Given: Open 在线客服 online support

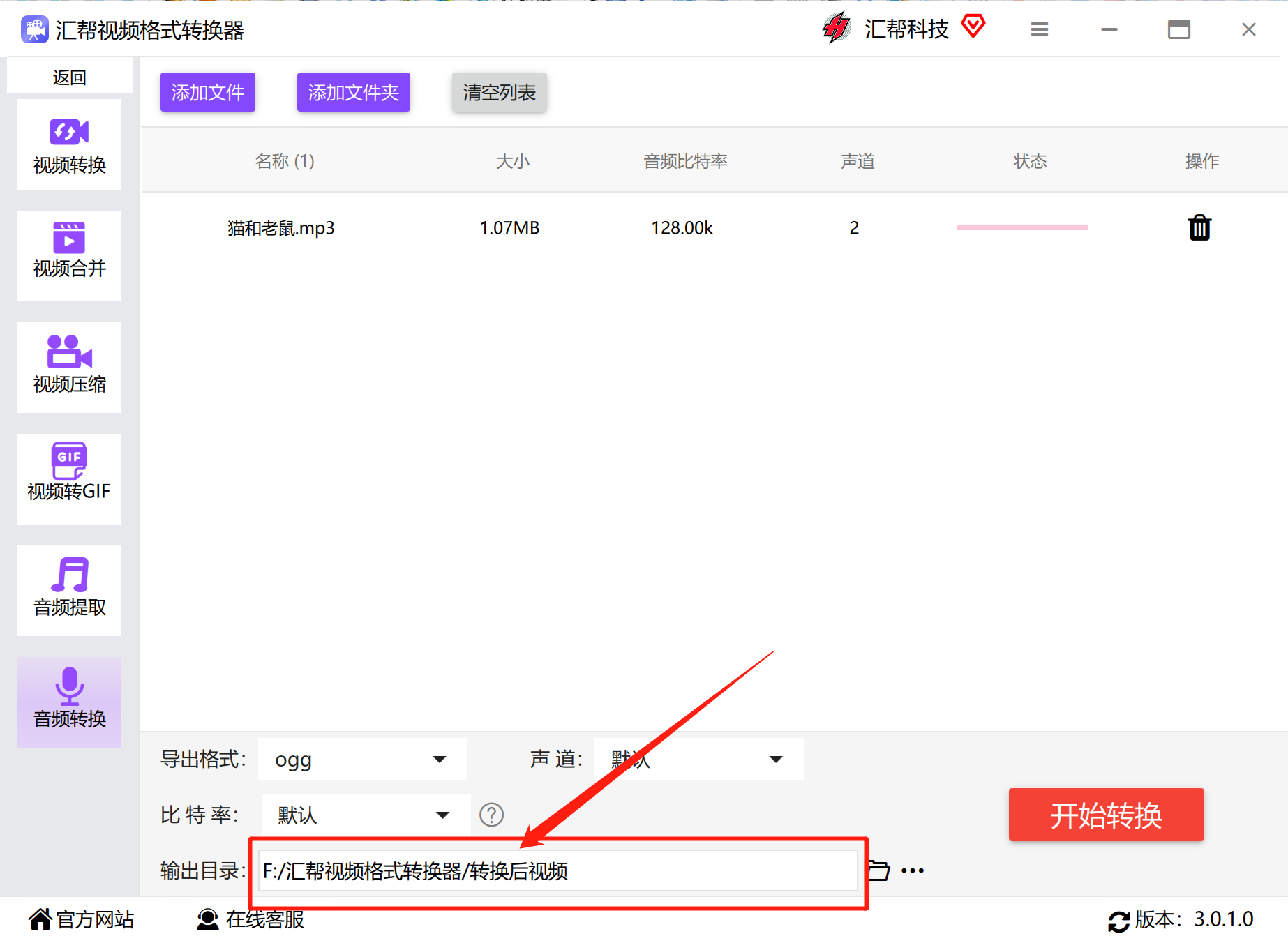Looking at the screenshot, I should point(250,919).
